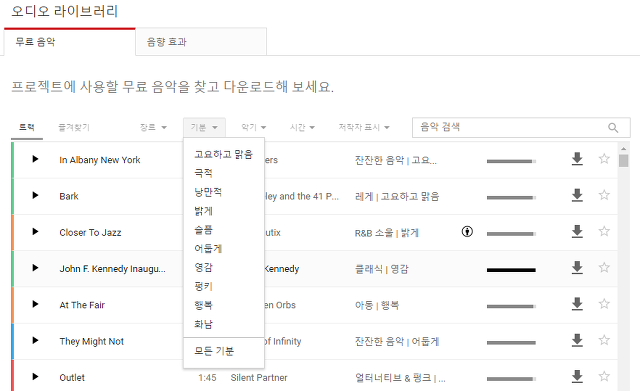
Task: Play John F. Kennedy Inaugural track
Action: click(x=35, y=268)
